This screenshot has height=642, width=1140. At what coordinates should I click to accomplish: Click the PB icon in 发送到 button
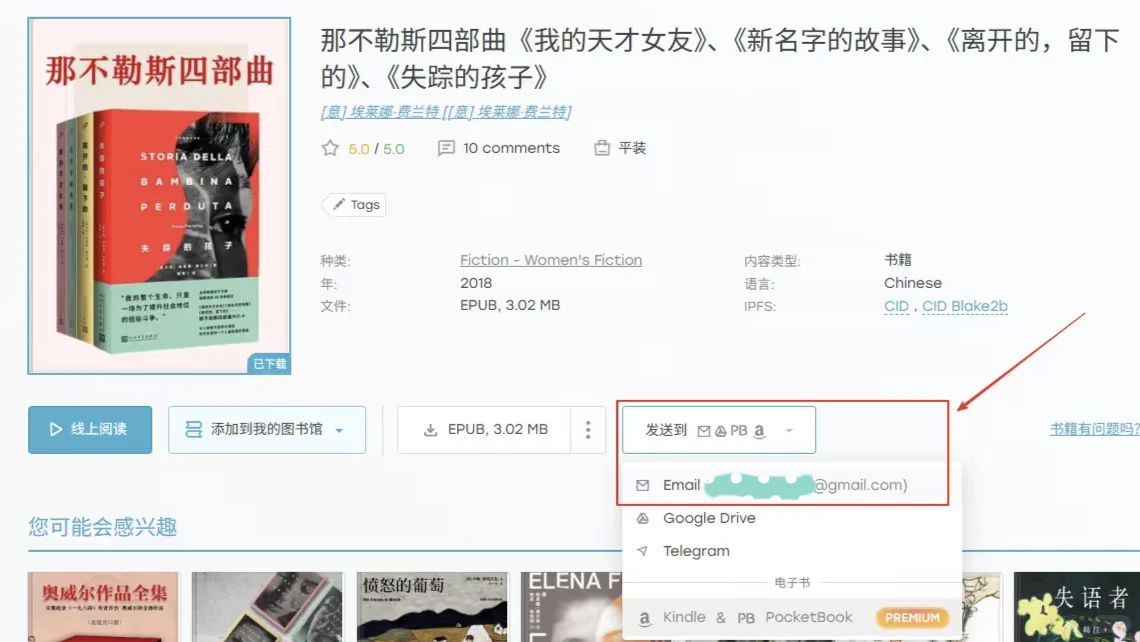pos(739,430)
